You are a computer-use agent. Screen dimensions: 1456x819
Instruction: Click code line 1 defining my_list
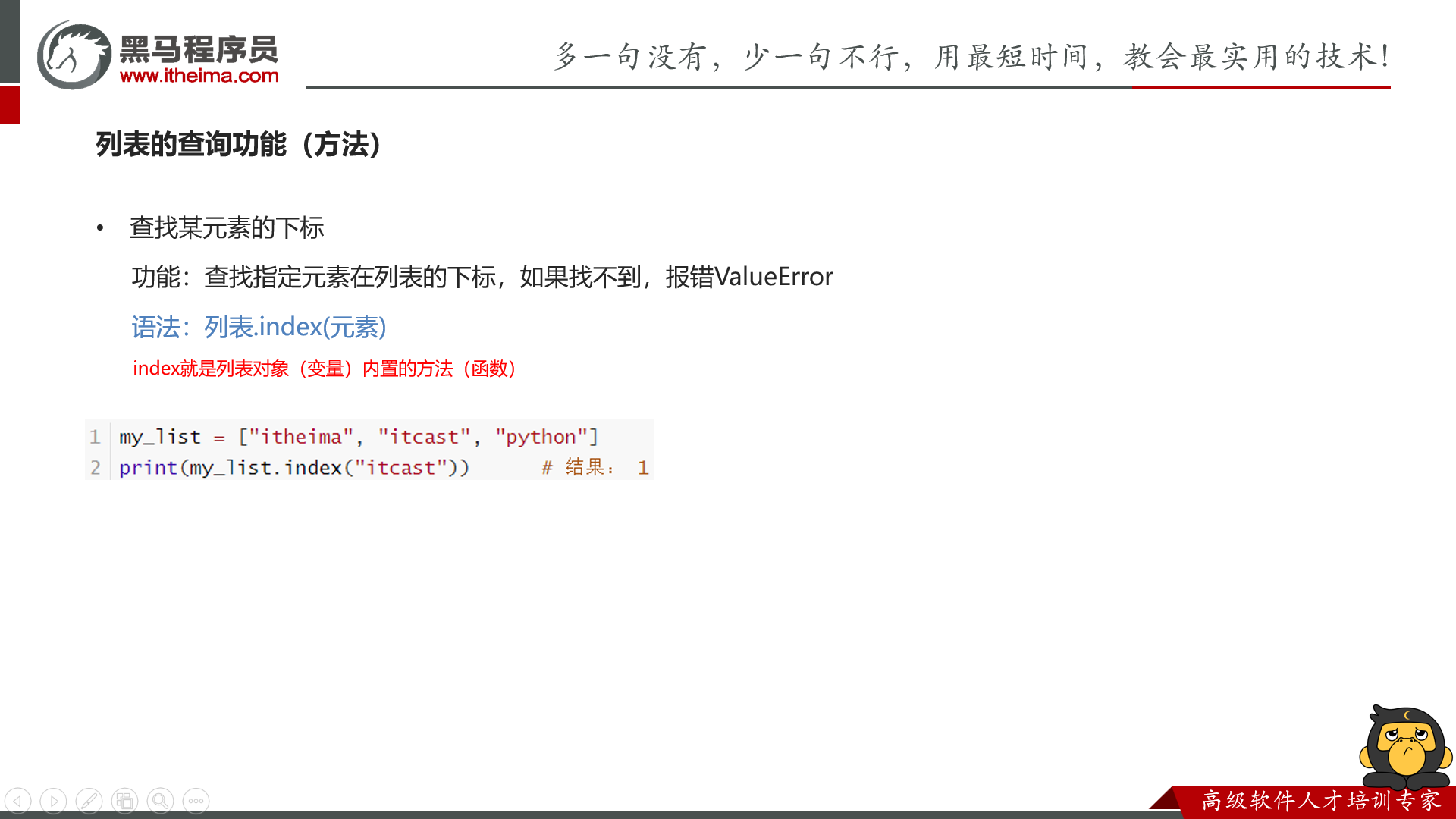[x=358, y=437]
